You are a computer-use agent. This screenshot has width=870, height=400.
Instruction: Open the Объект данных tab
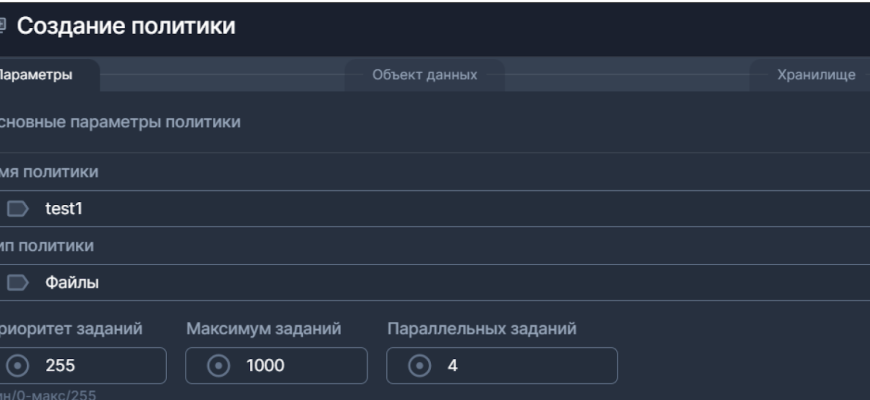(x=424, y=76)
